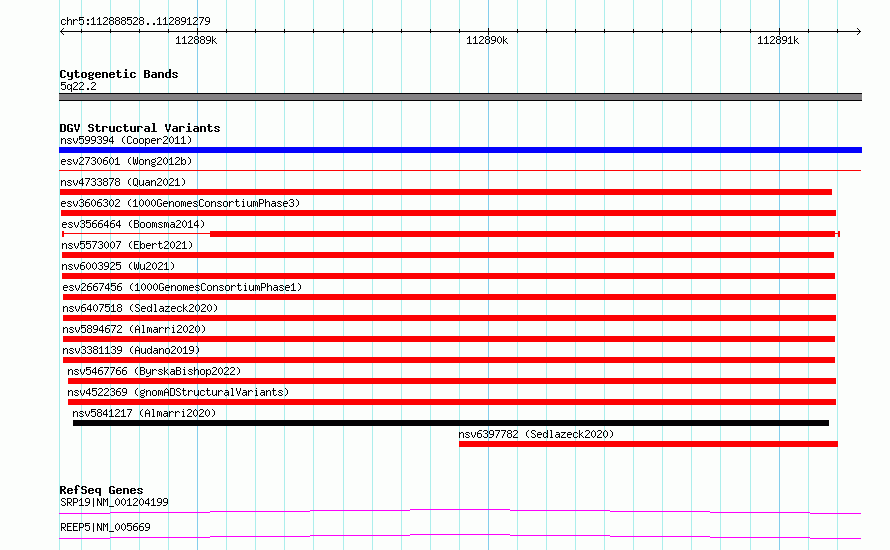The width and height of the screenshot is (890, 550).
Task: Select the red nsv3381139 variant bar
Action: coord(449,360)
